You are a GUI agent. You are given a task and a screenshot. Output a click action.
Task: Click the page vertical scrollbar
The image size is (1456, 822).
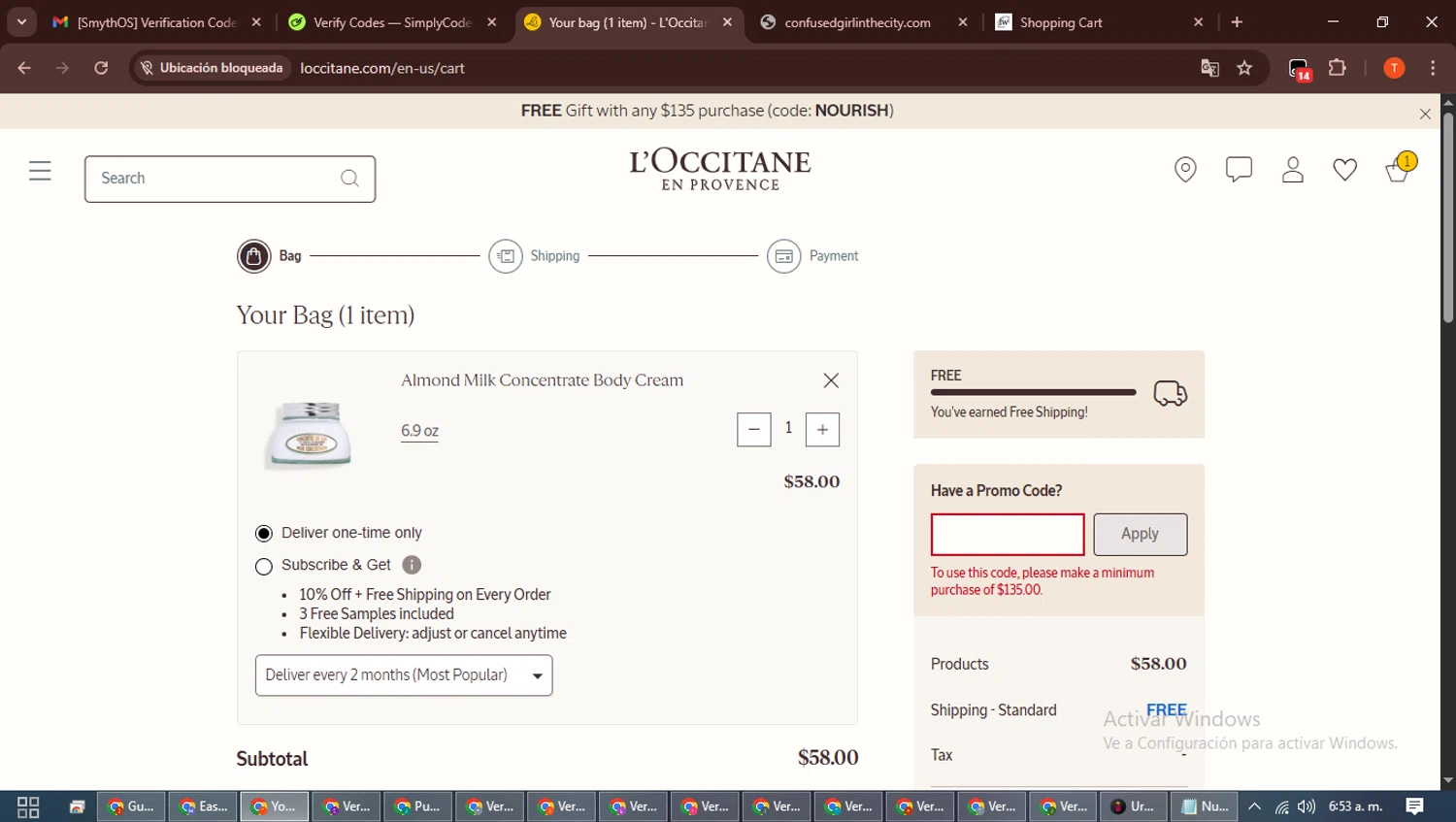[1448, 217]
